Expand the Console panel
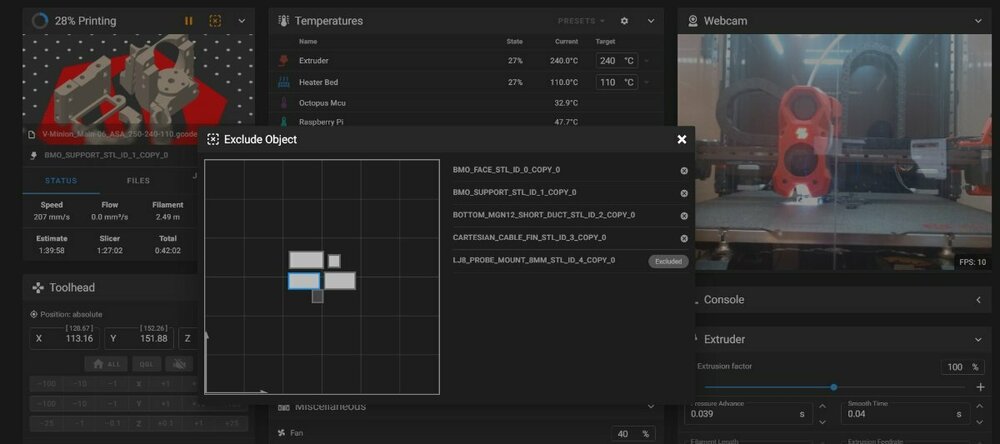The height and width of the screenshot is (444, 1000). (x=978, y=300)
